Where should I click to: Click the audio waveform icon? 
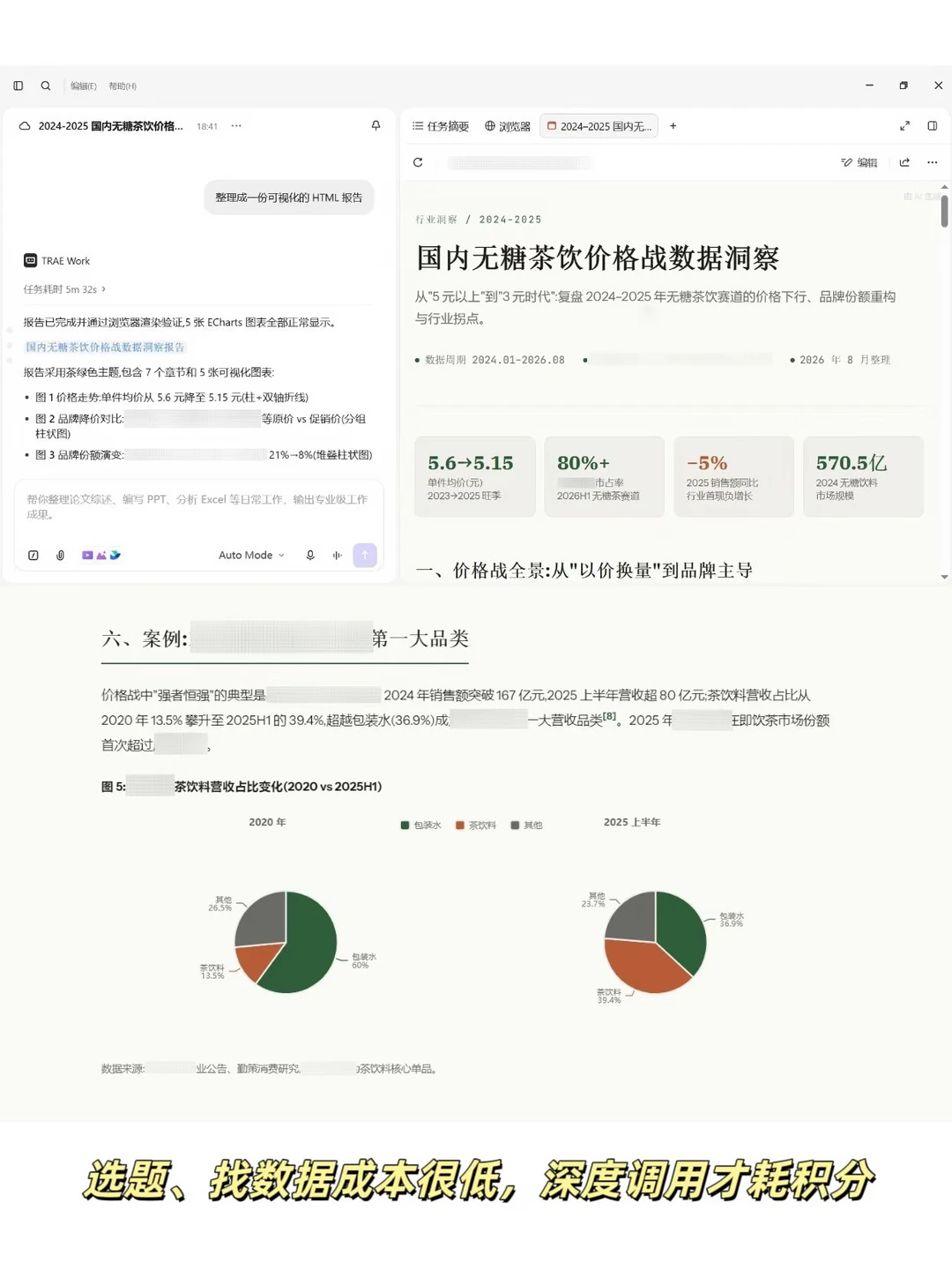click(337, 556)
